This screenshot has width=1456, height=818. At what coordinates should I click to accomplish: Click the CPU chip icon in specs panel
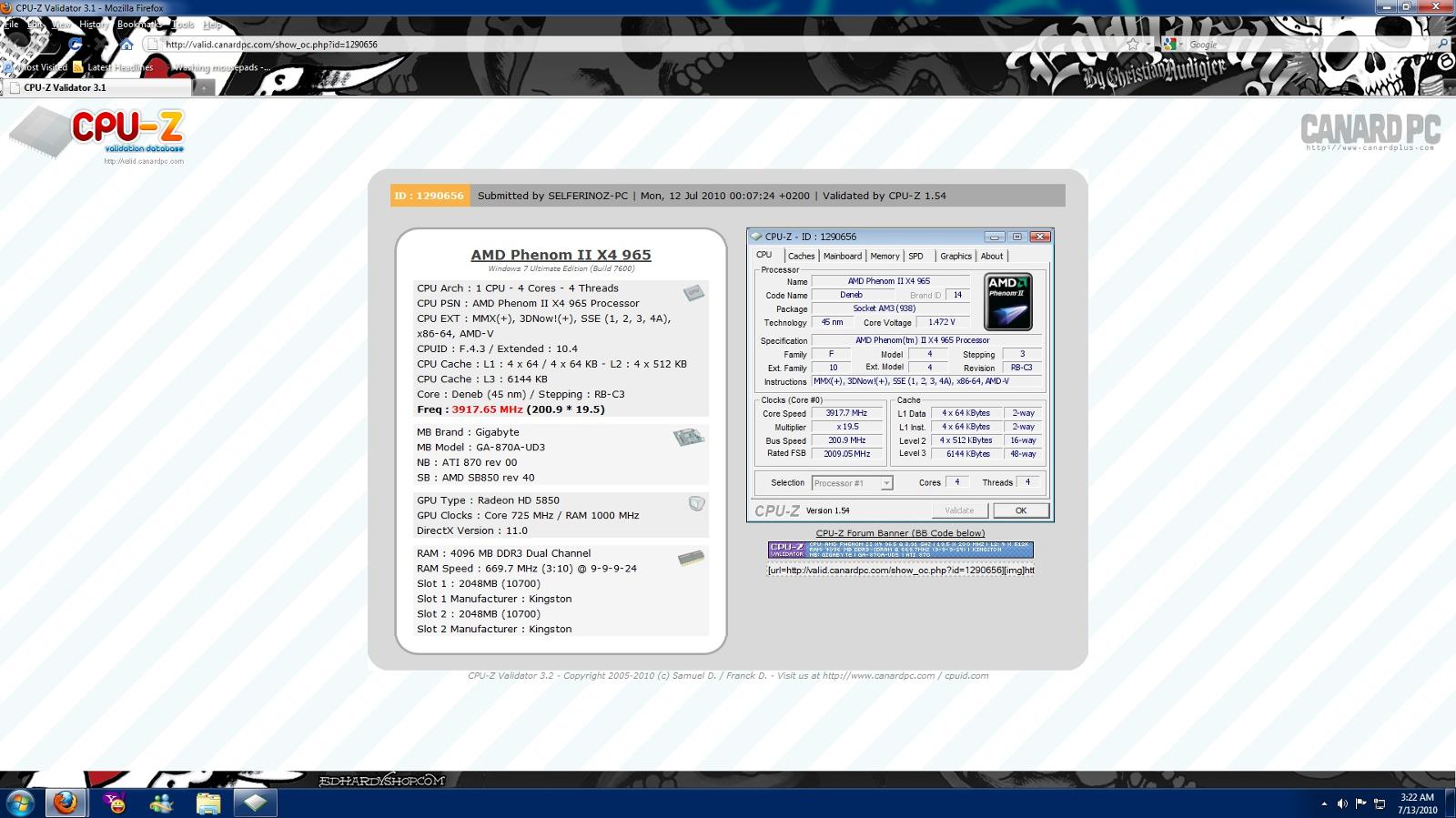[x=694, y=292]
